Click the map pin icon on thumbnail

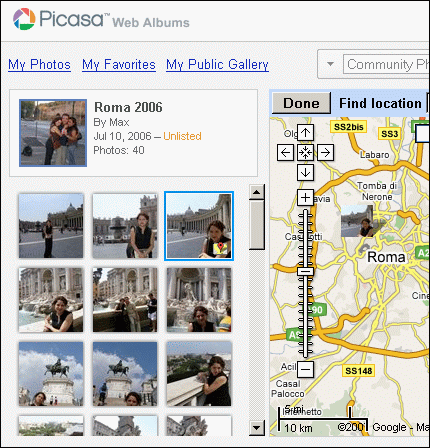[x=221, y=248]
